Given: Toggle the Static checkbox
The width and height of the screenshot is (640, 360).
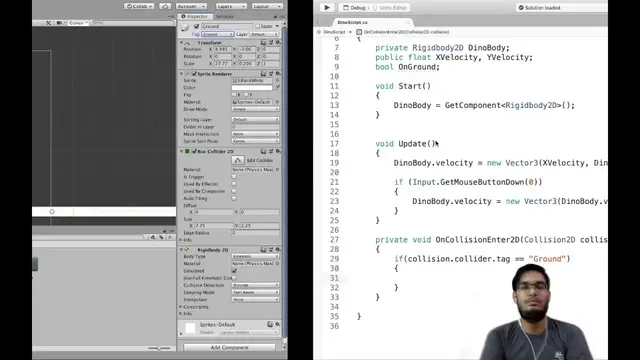Looking at the screenshot, I should [x=257, y=26].
